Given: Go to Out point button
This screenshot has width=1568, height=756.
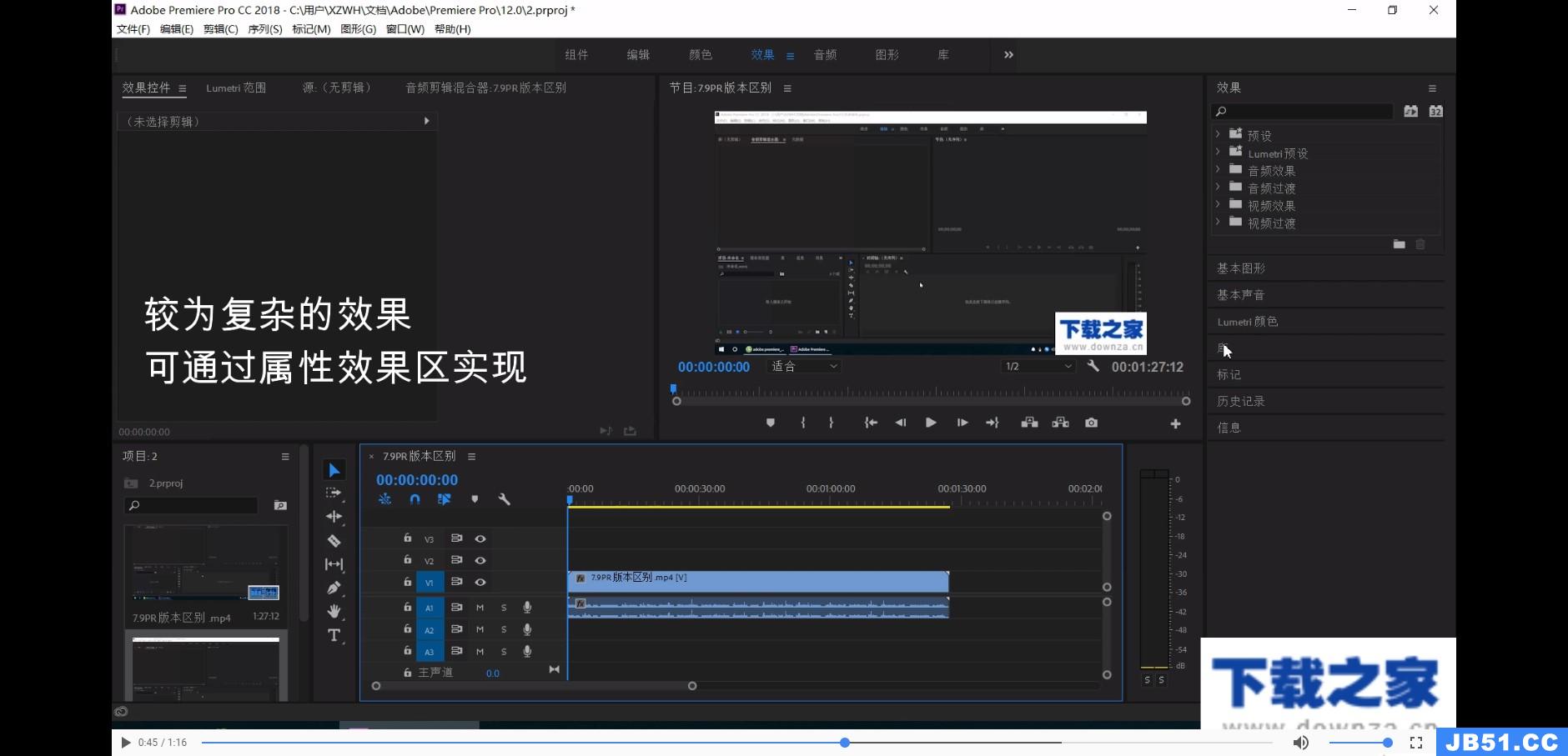Looking at the screenshot, I should 993,423.
